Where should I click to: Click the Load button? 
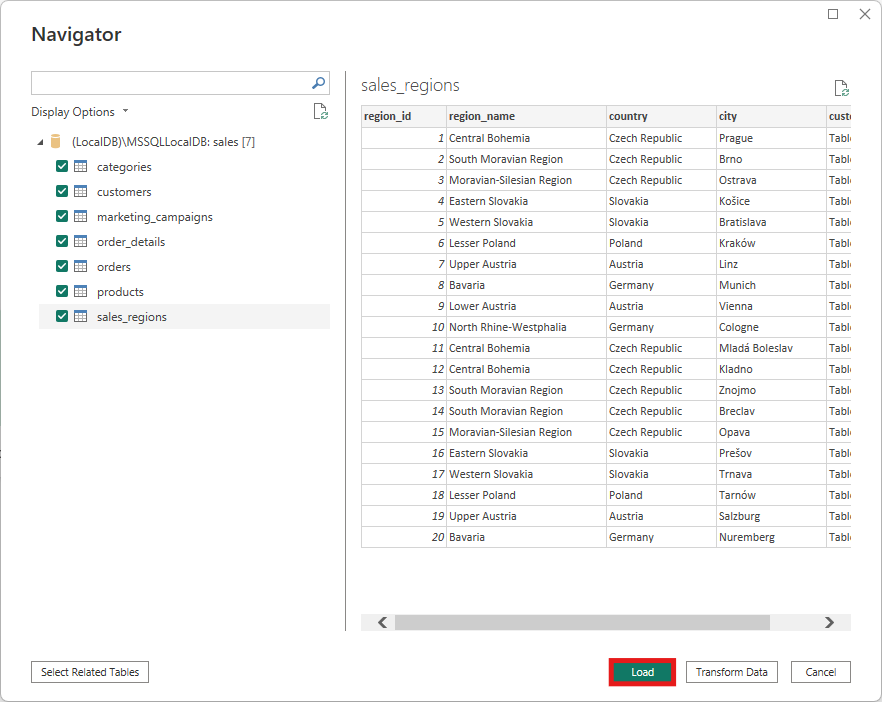tap(642, 672)
